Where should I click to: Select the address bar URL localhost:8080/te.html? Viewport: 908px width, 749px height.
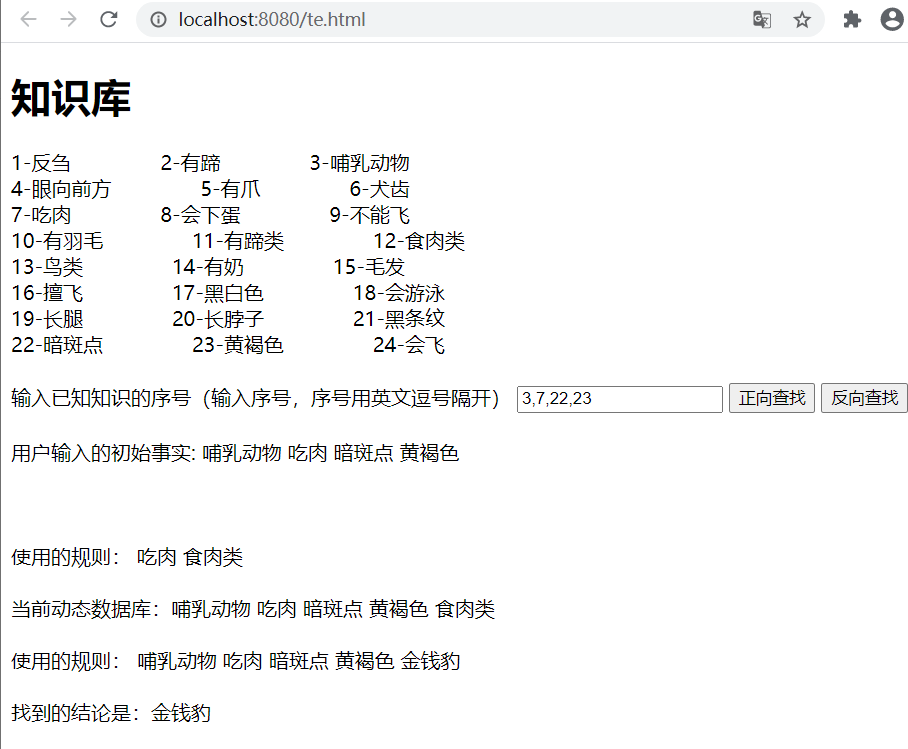tap(272, 20)
